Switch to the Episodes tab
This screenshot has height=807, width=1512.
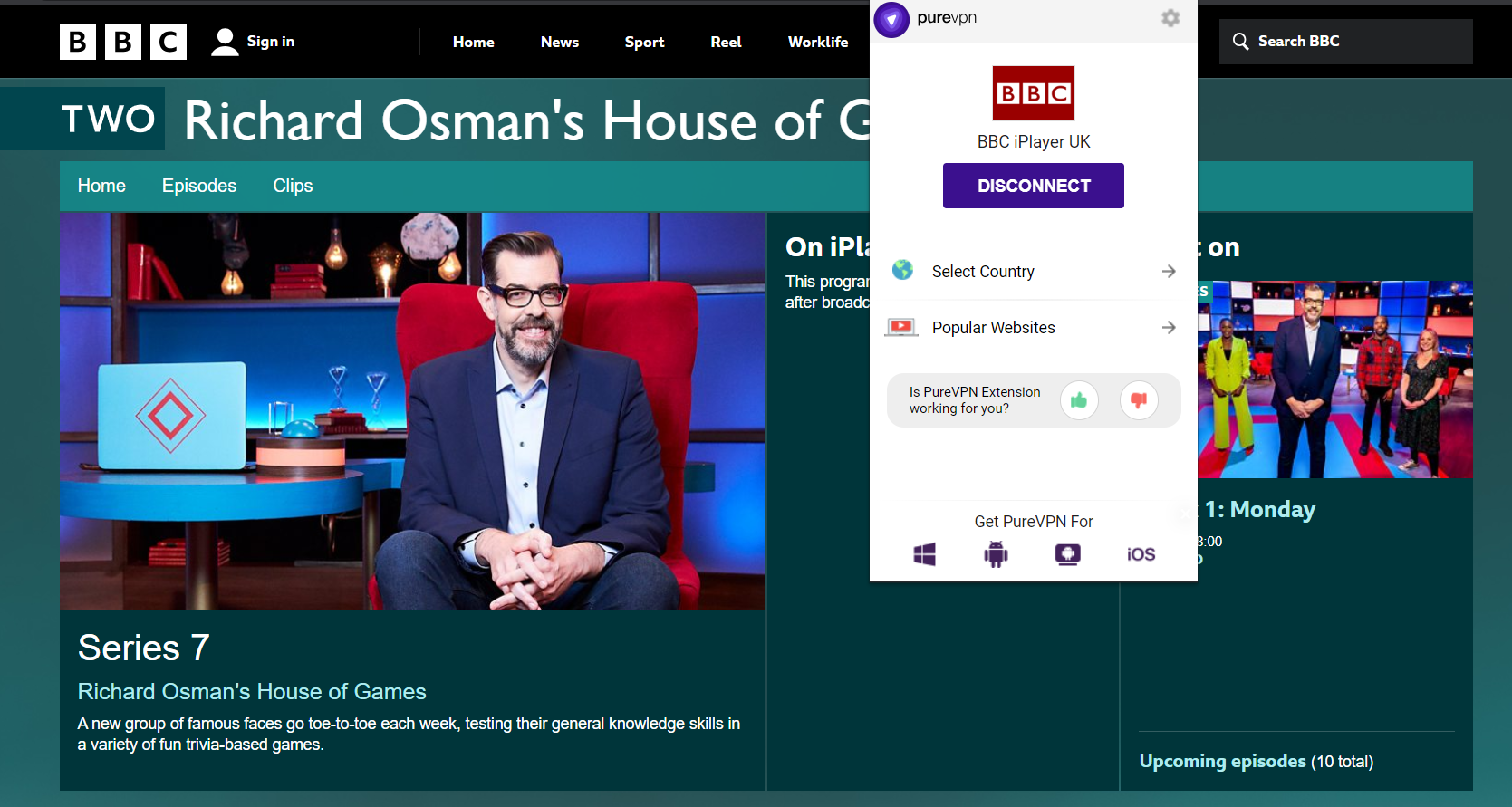[199, 186]
